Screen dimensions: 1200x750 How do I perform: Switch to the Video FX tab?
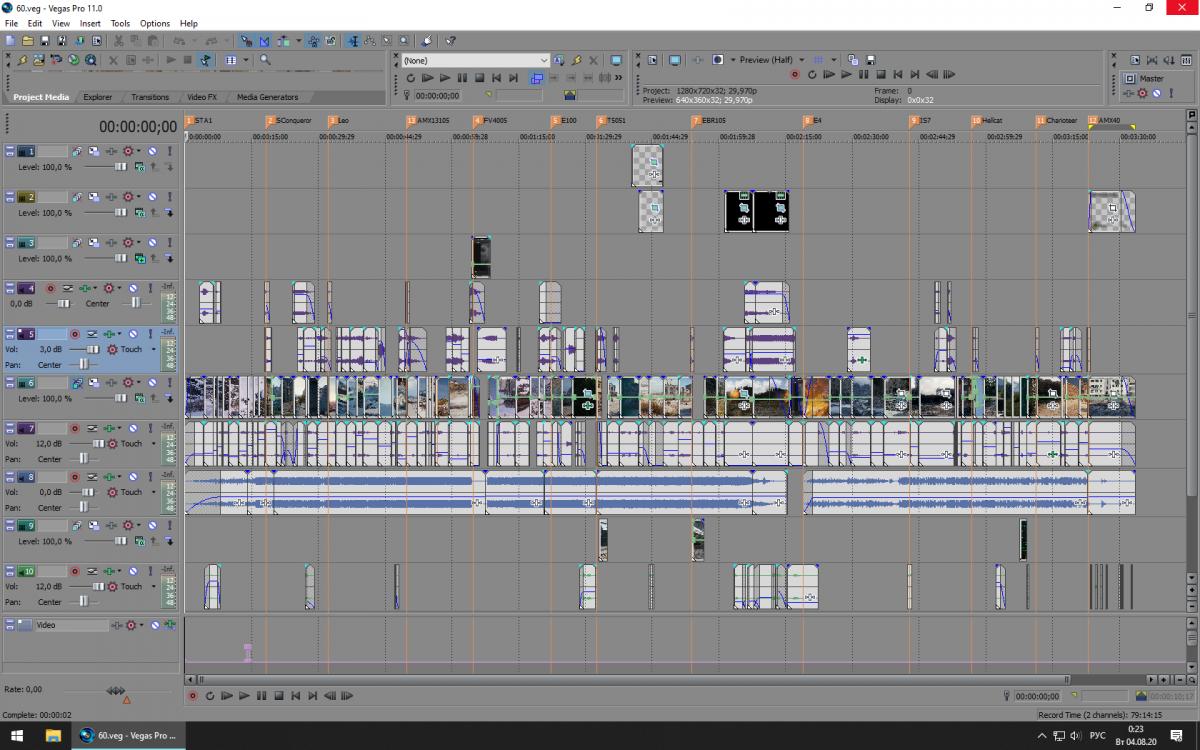click(x=201, y=97)
